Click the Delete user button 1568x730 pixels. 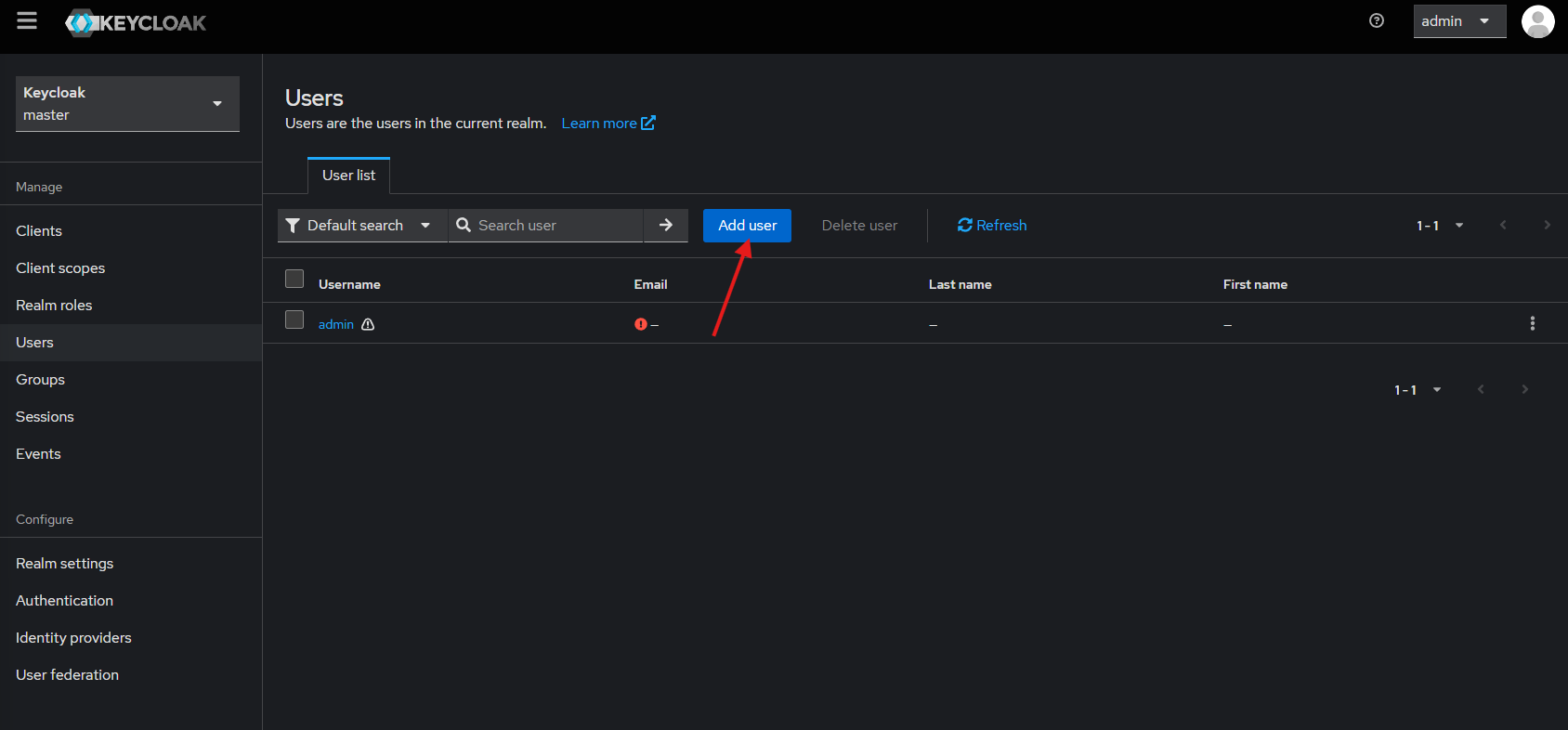[859, 225]
